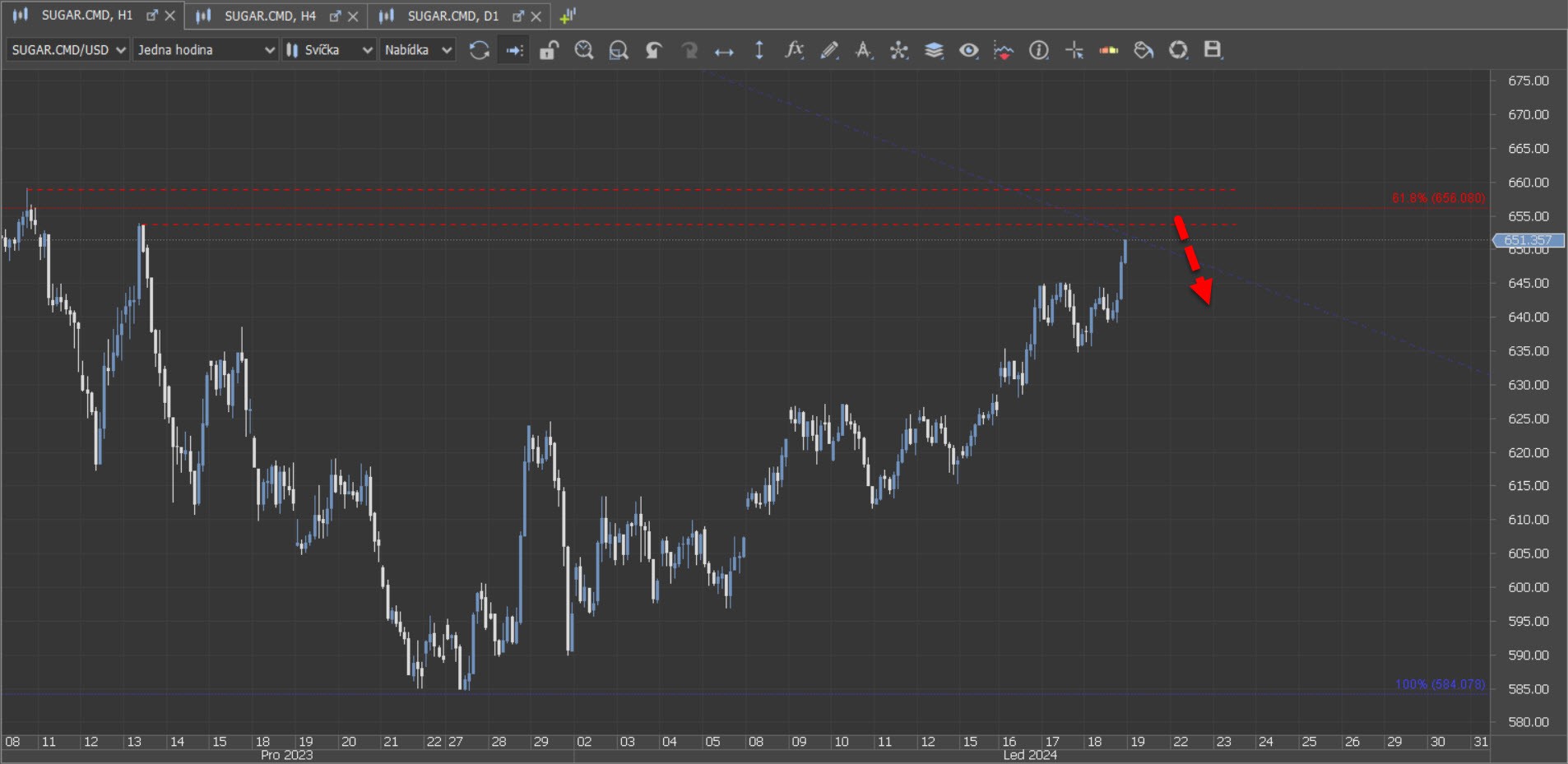
Task: Detach the SUGAR.CMD, H4 tab
Action: point(335,16)
